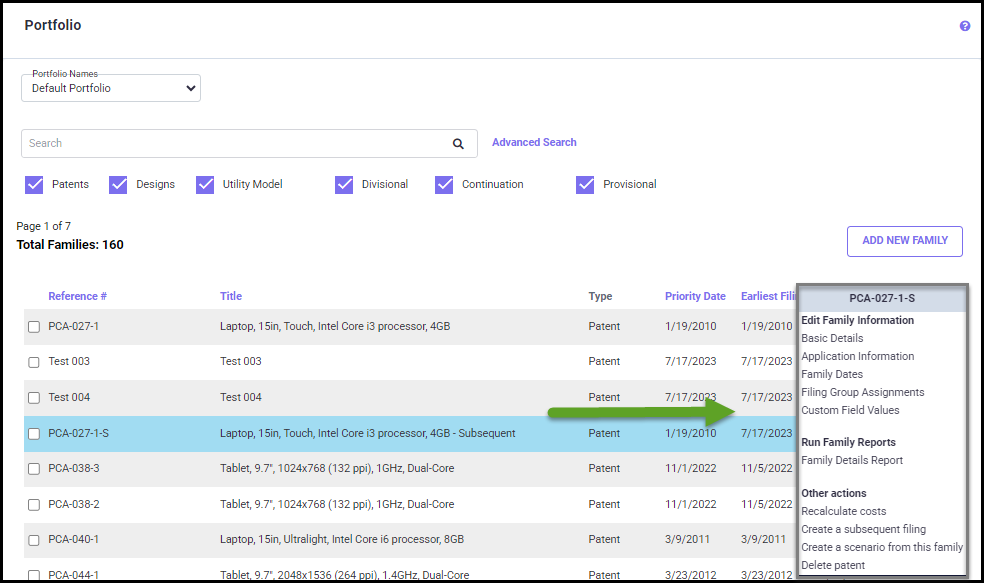Open Basic Details from the context menu
Screen dimensions: 984x583
832,338
